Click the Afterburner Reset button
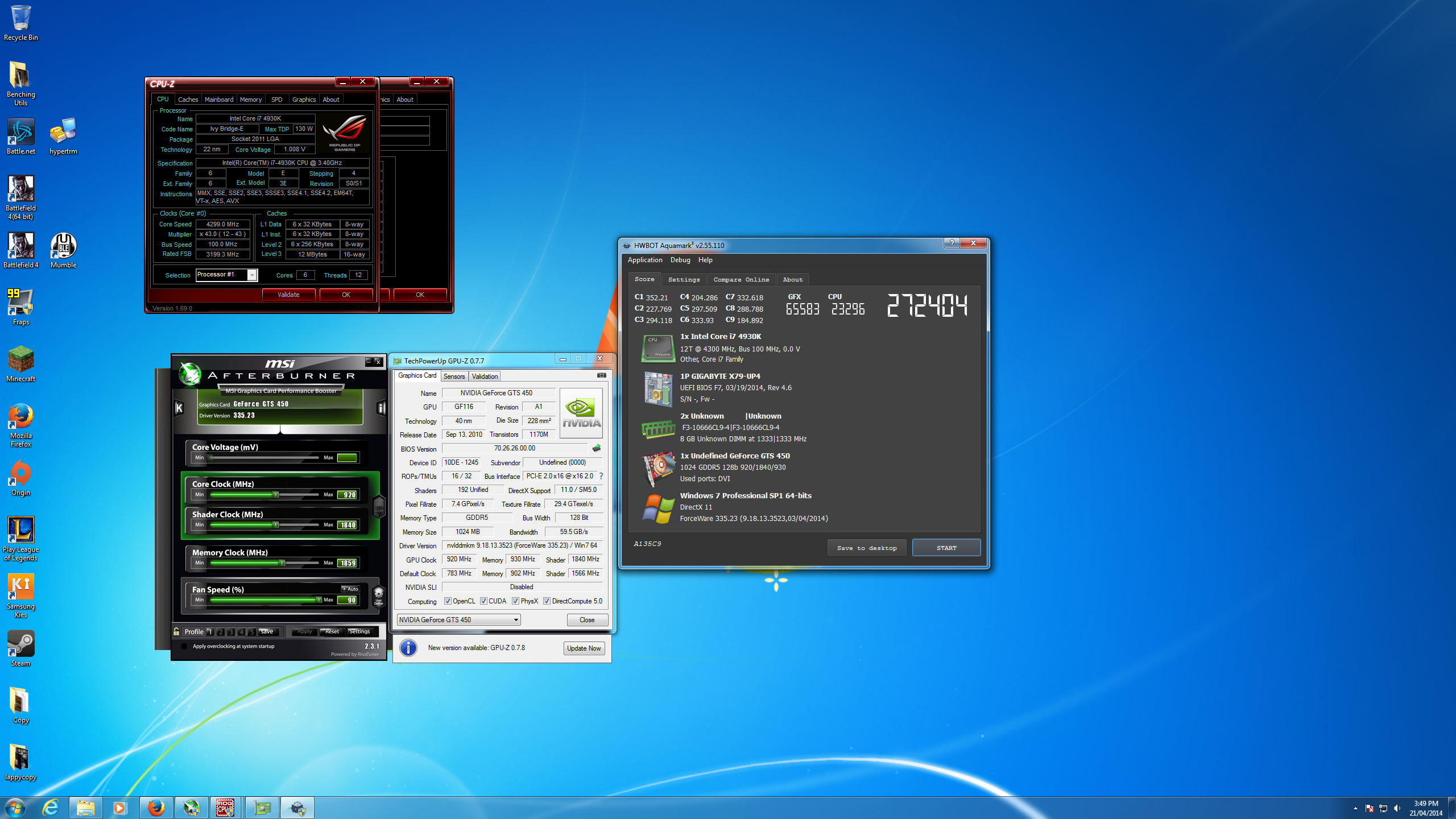Image resolution: width=1456 pixels, height=819 pixels. [x=332, y=631]
